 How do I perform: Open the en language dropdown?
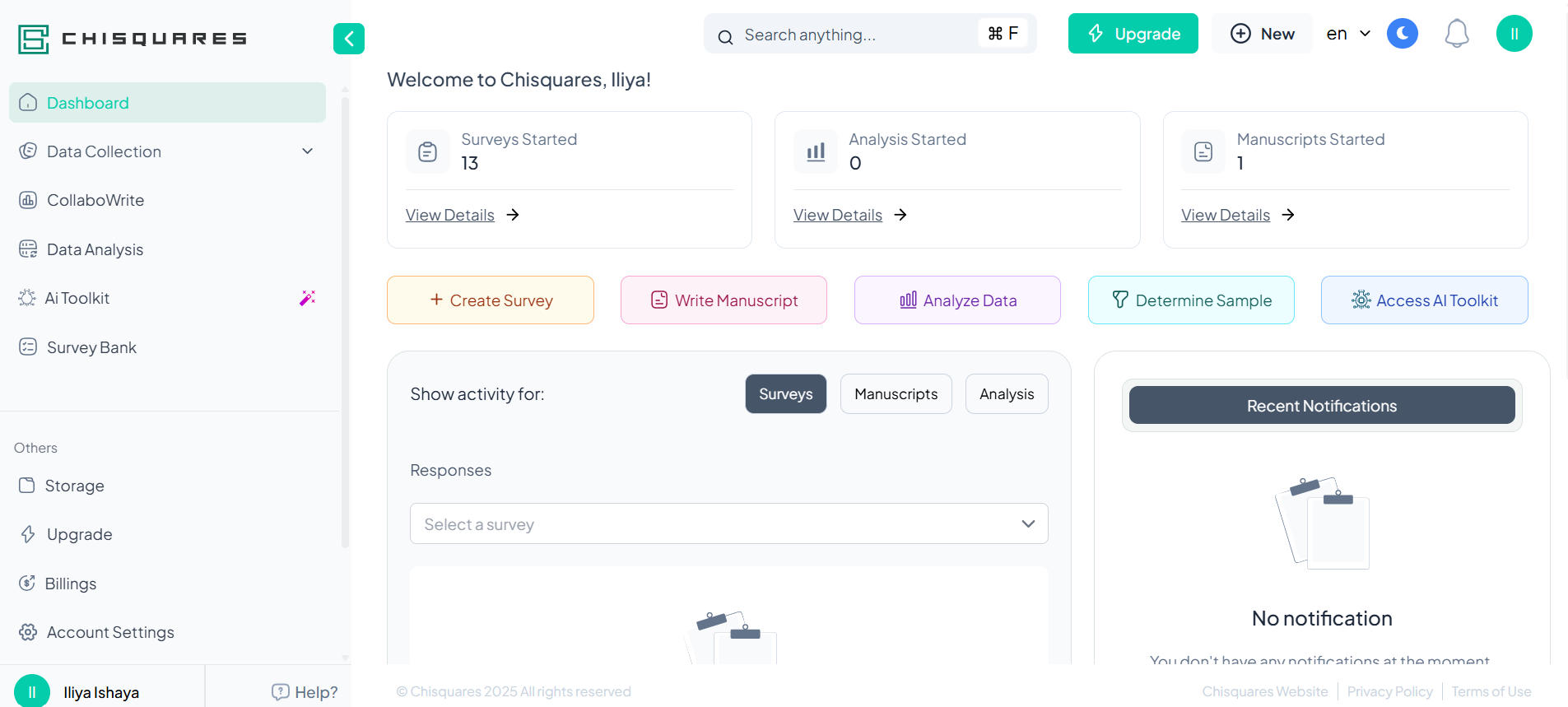[1348, 34]
